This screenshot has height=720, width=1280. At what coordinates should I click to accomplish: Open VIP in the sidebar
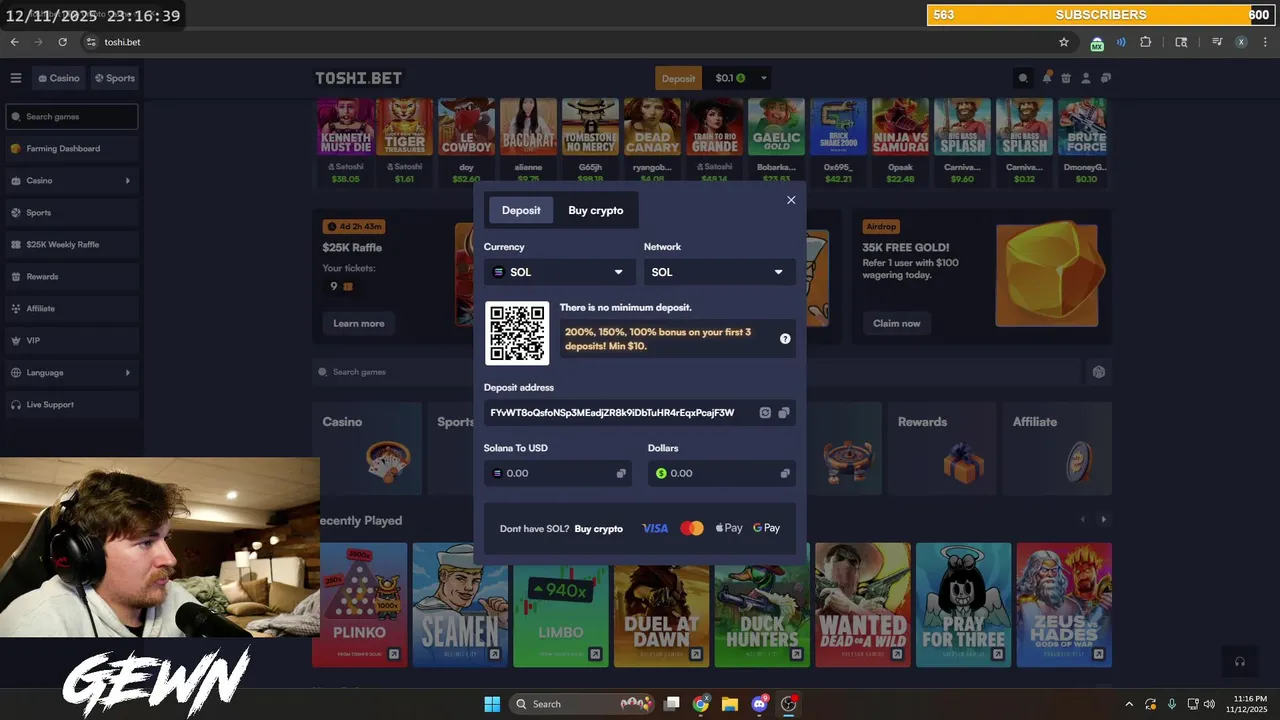(72, 341)
